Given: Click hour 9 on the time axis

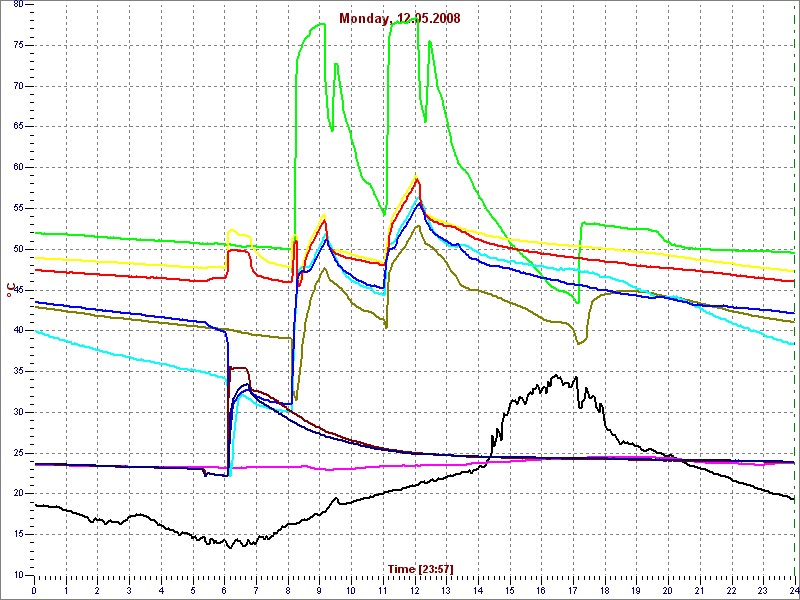Looking at the screenshot, I should point(319,590).
